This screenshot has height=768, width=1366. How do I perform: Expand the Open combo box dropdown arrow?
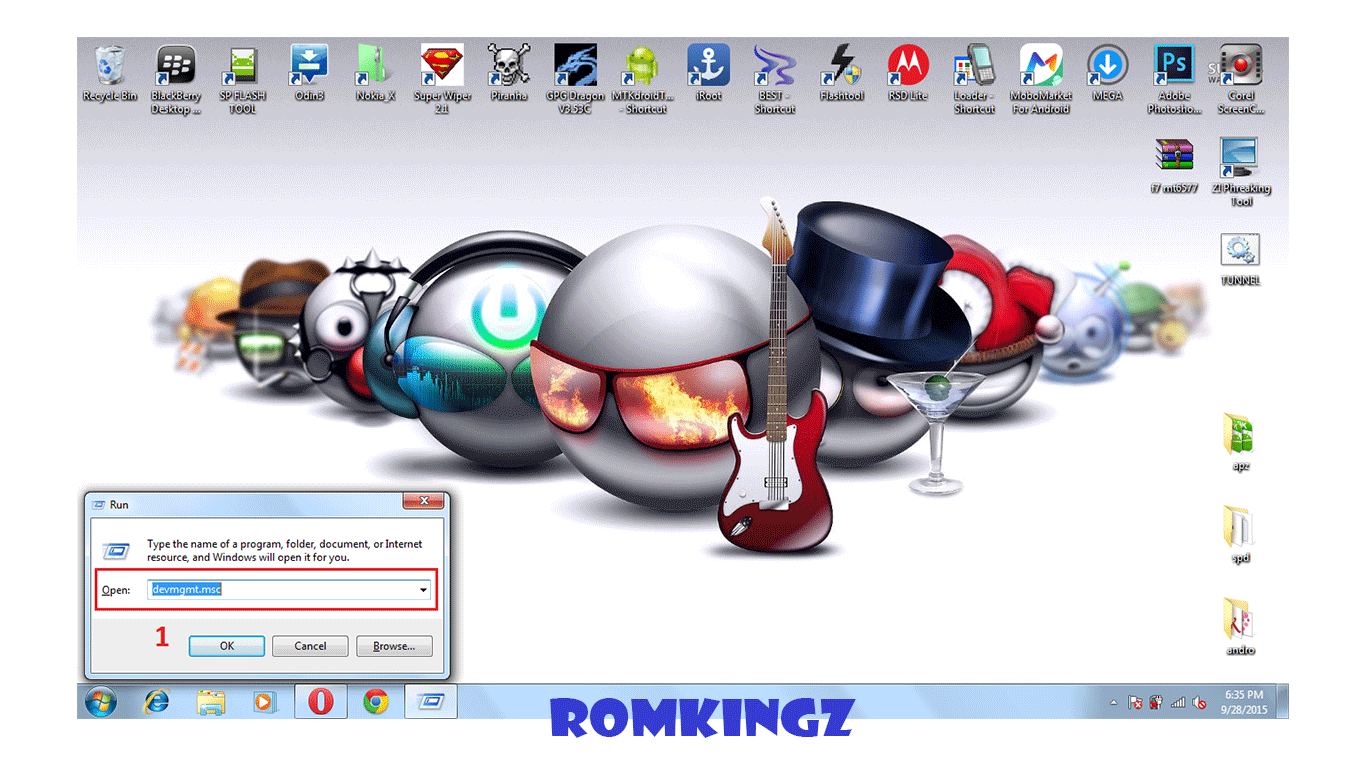(424, 590)
